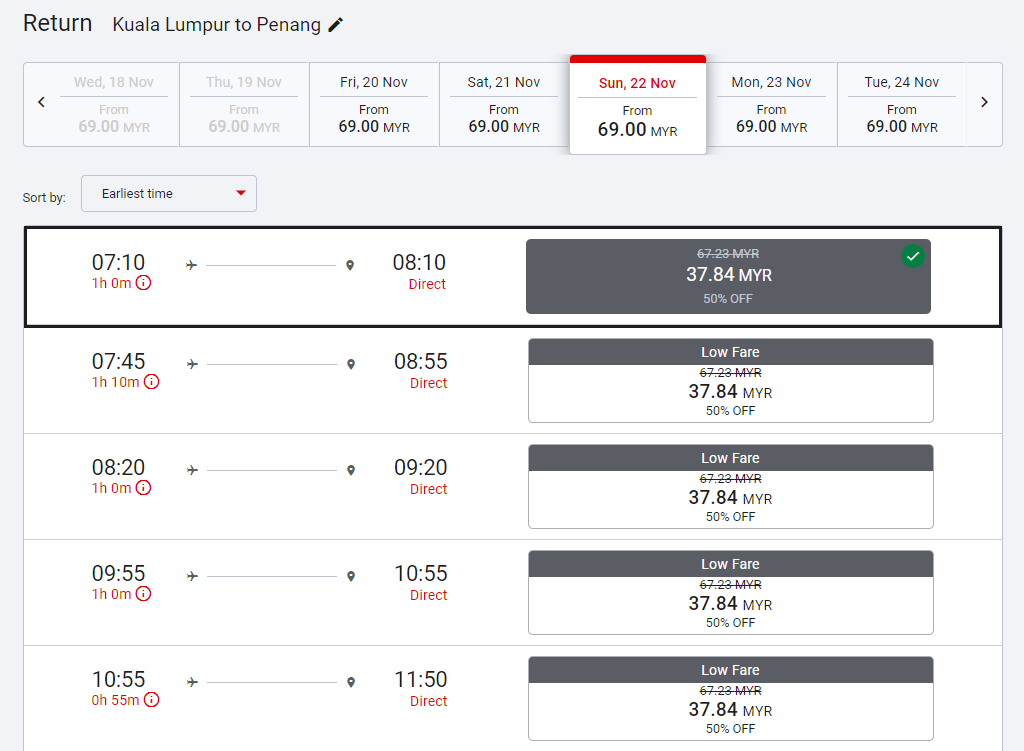Viewport: 1024px width, 751px height.
Task: Open duration info icon for 07:45 flight
Action: 151,382
